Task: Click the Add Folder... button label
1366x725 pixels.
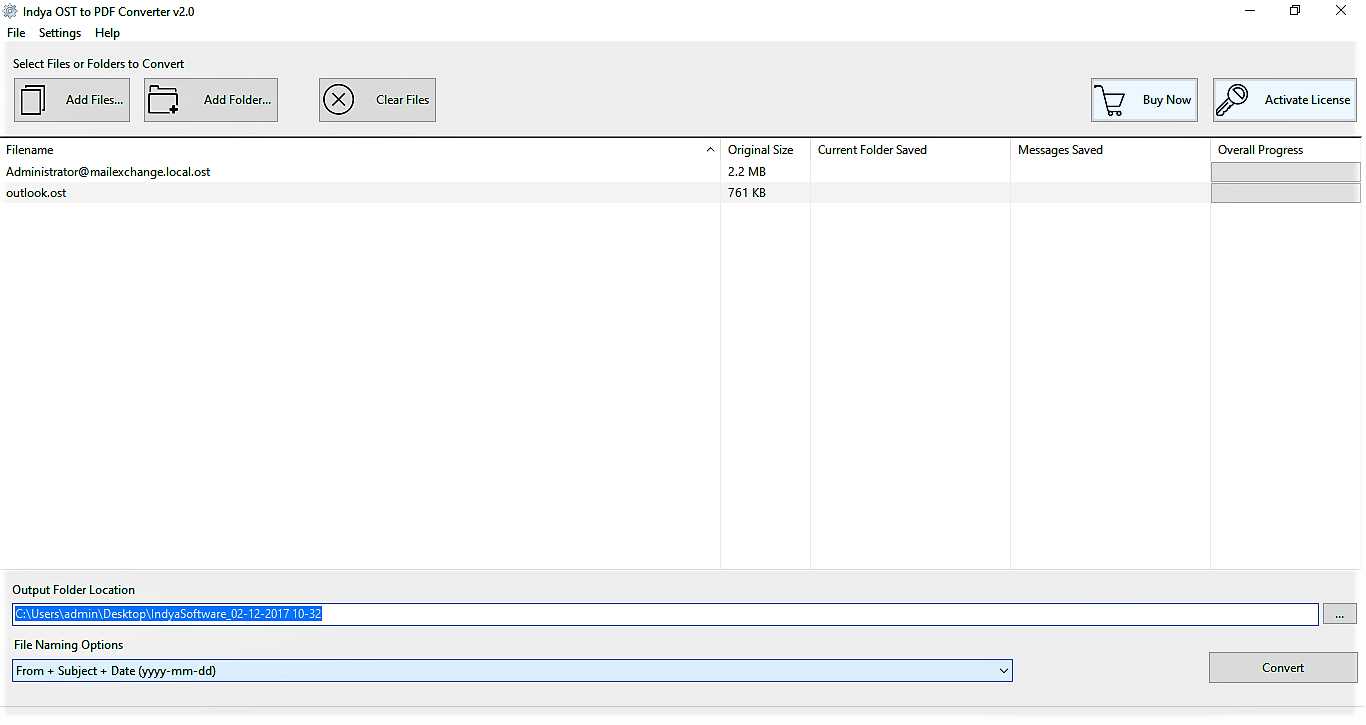Action: (x=237, y=100)
